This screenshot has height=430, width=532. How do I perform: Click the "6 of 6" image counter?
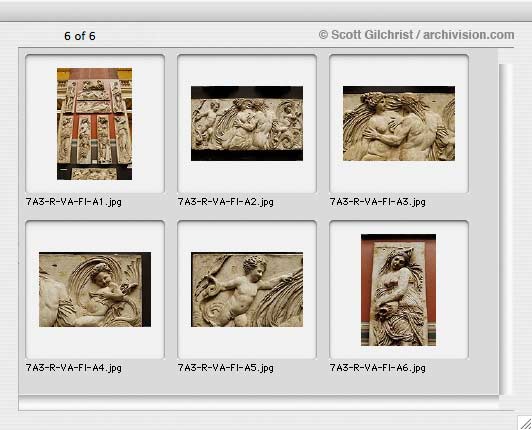tap(80, 36)
